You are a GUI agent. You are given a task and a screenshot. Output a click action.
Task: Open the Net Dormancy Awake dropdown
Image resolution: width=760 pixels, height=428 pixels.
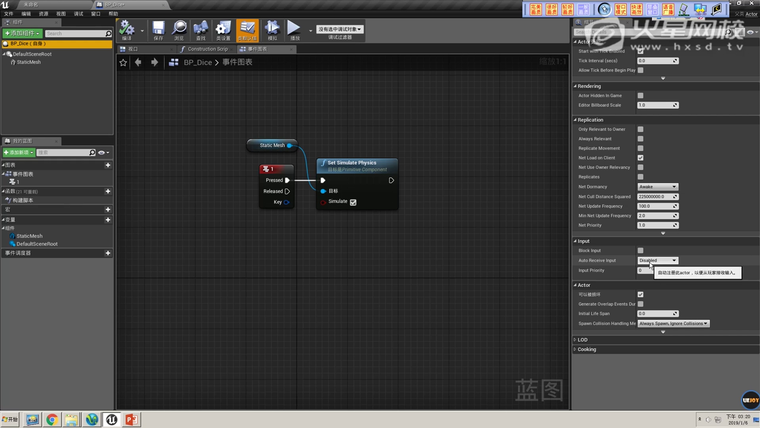coord(658,186)
